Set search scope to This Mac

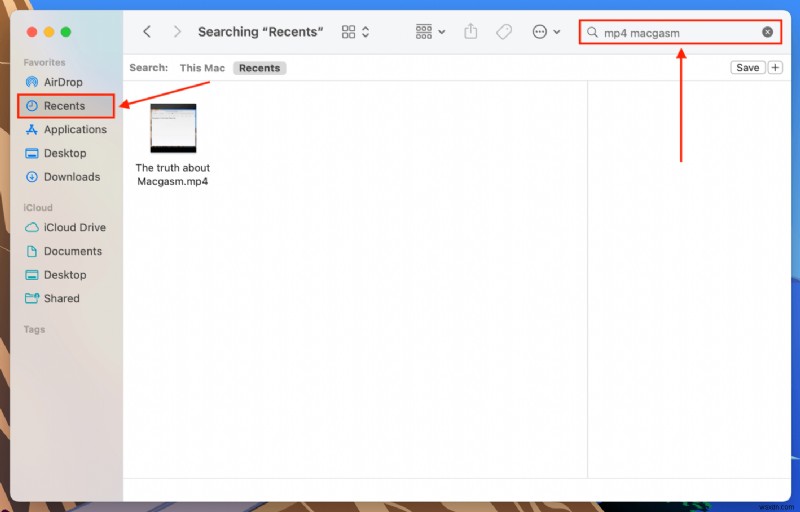[x=202, y=68]
